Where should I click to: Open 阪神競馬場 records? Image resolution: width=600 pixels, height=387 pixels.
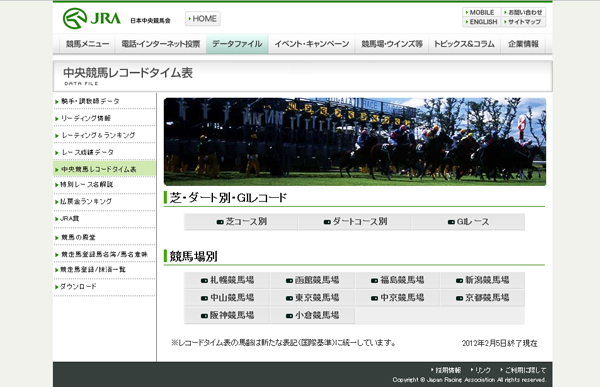227,315
